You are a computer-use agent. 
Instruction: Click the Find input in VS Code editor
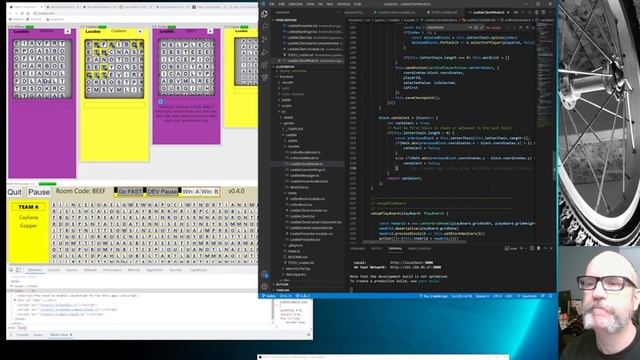point(446,27)
